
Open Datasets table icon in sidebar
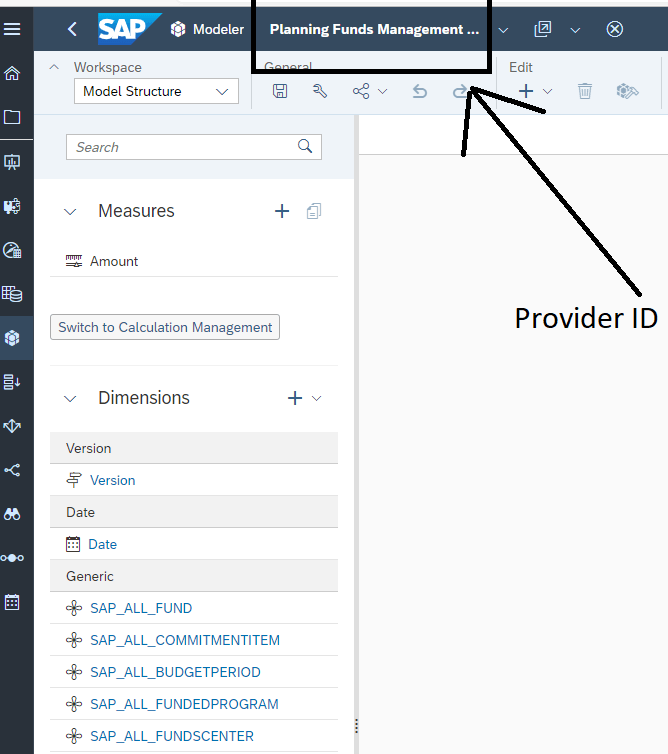coord(12,294)
